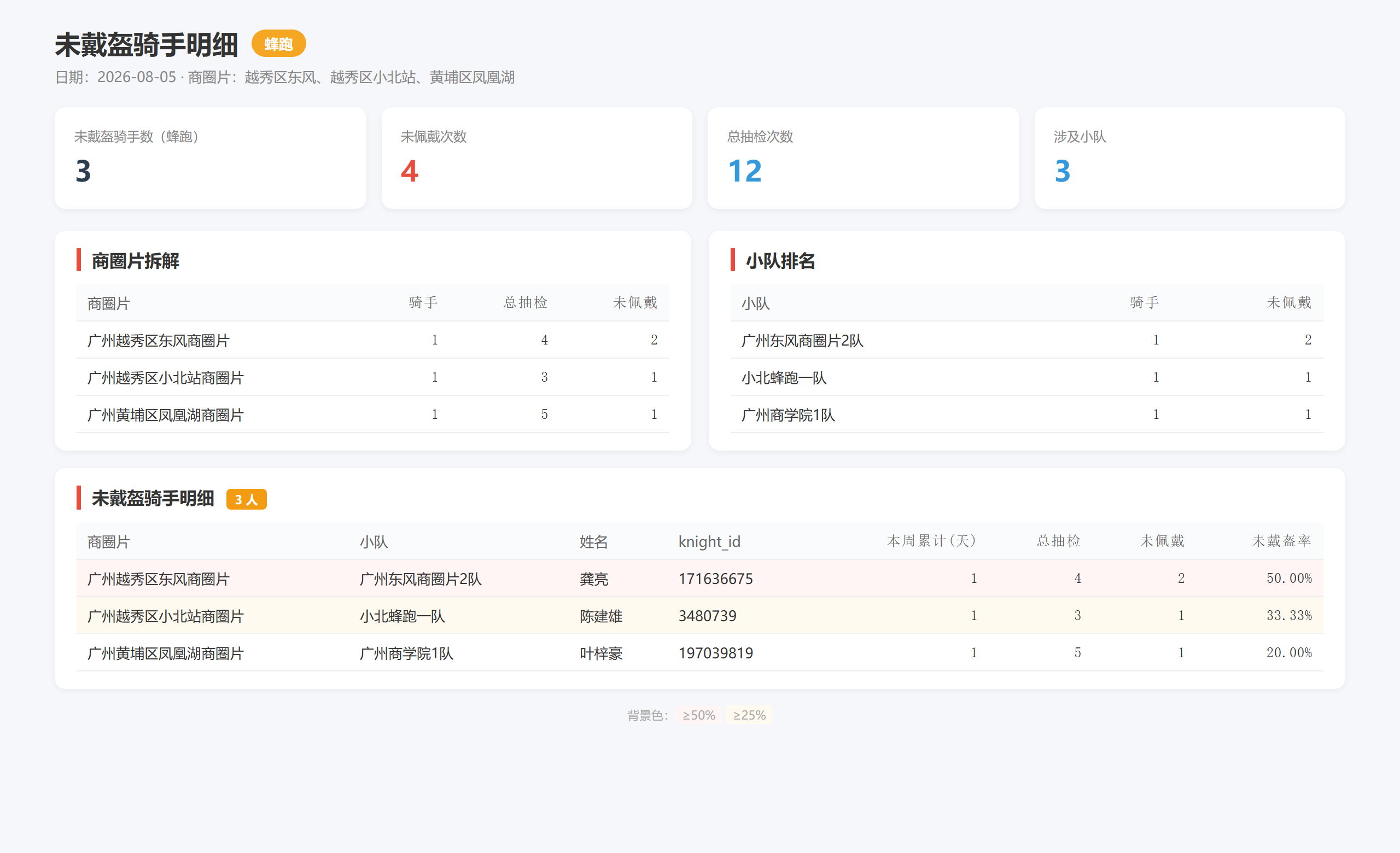Viewport: 1400px width, 853px height.
Task: Click the 3 人 count badge
Action: click(x=246, y=499)
